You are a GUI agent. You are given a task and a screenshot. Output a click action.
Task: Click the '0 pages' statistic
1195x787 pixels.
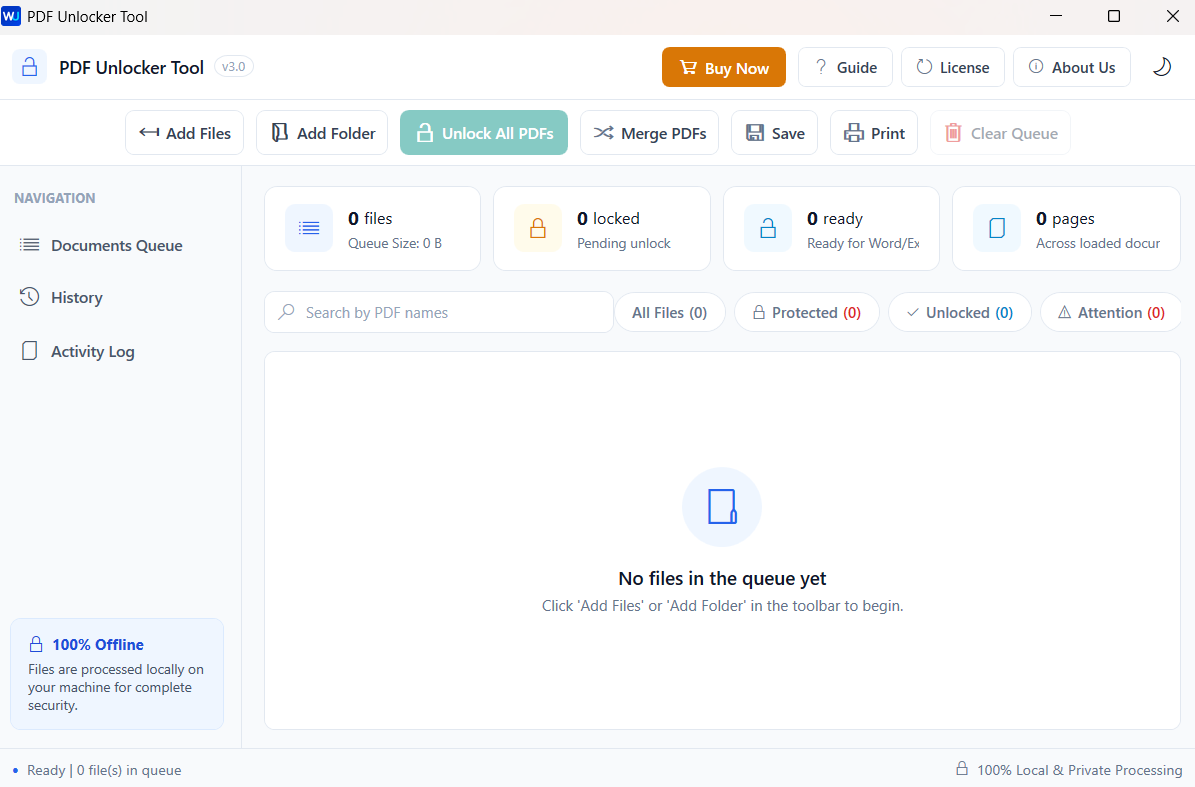coord(1065,219)
